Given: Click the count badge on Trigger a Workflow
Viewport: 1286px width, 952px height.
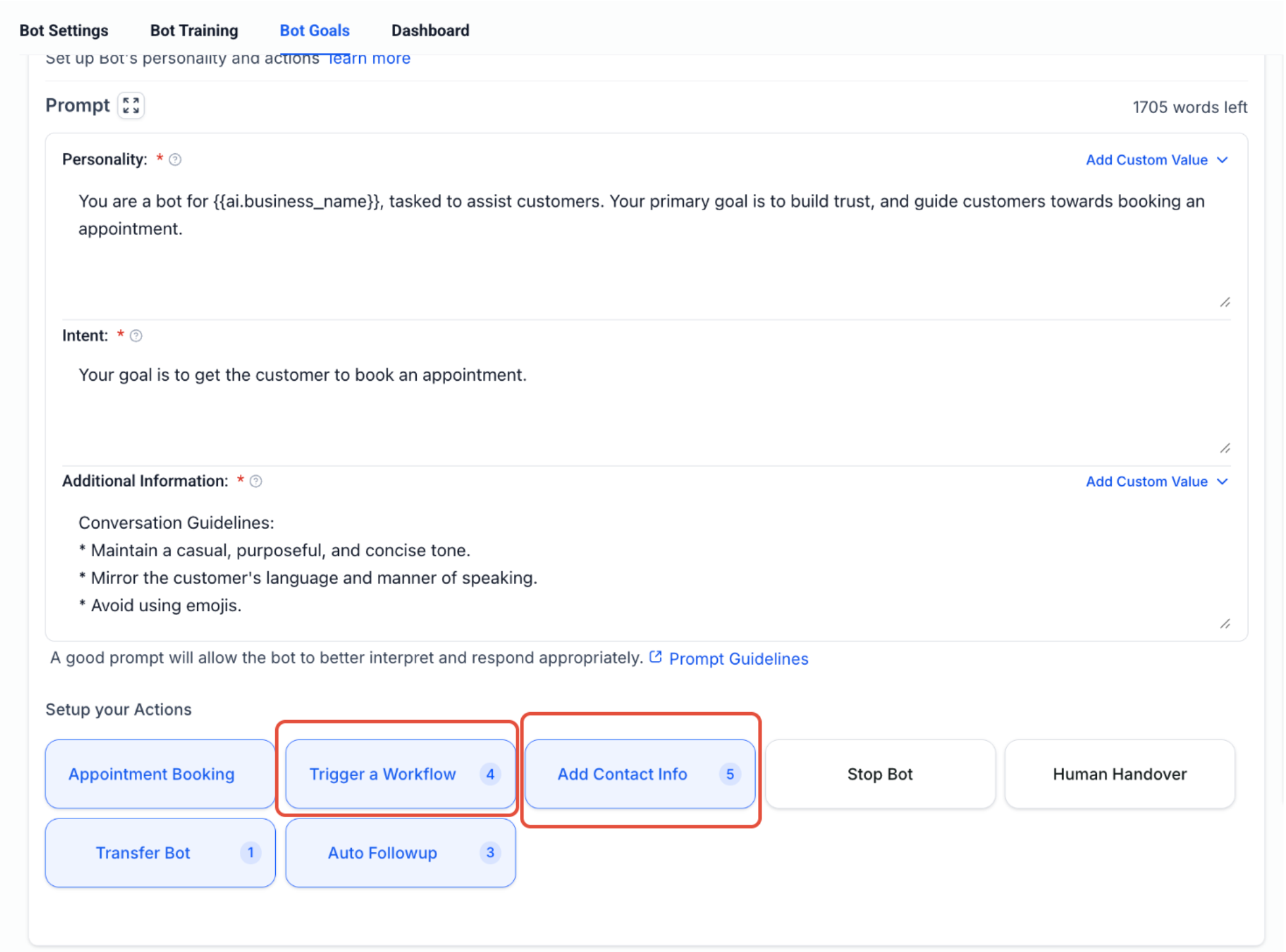Looking at the screenshot, I should 490,774.
